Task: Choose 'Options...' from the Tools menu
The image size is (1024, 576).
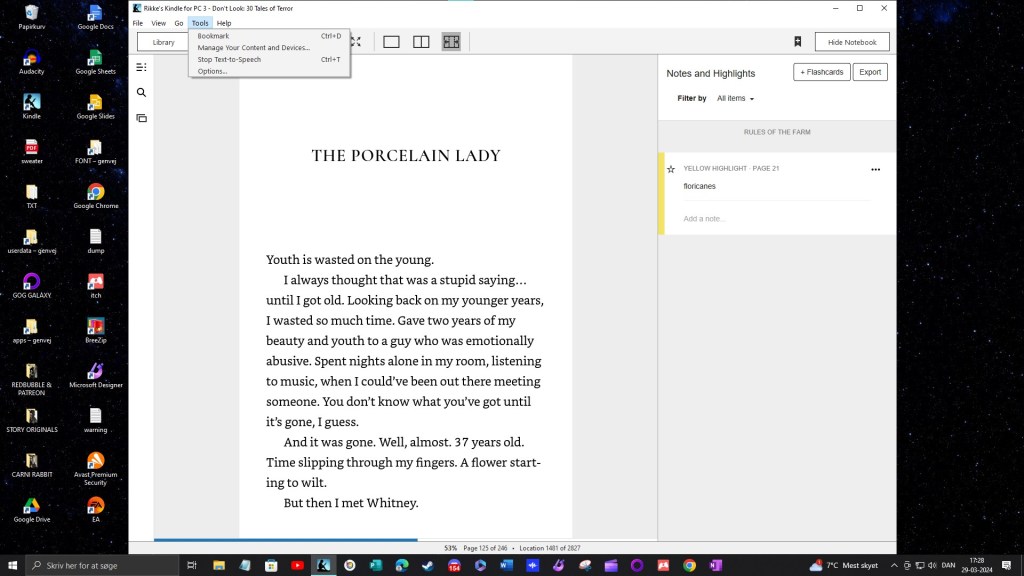Action: tap(212, 71)
